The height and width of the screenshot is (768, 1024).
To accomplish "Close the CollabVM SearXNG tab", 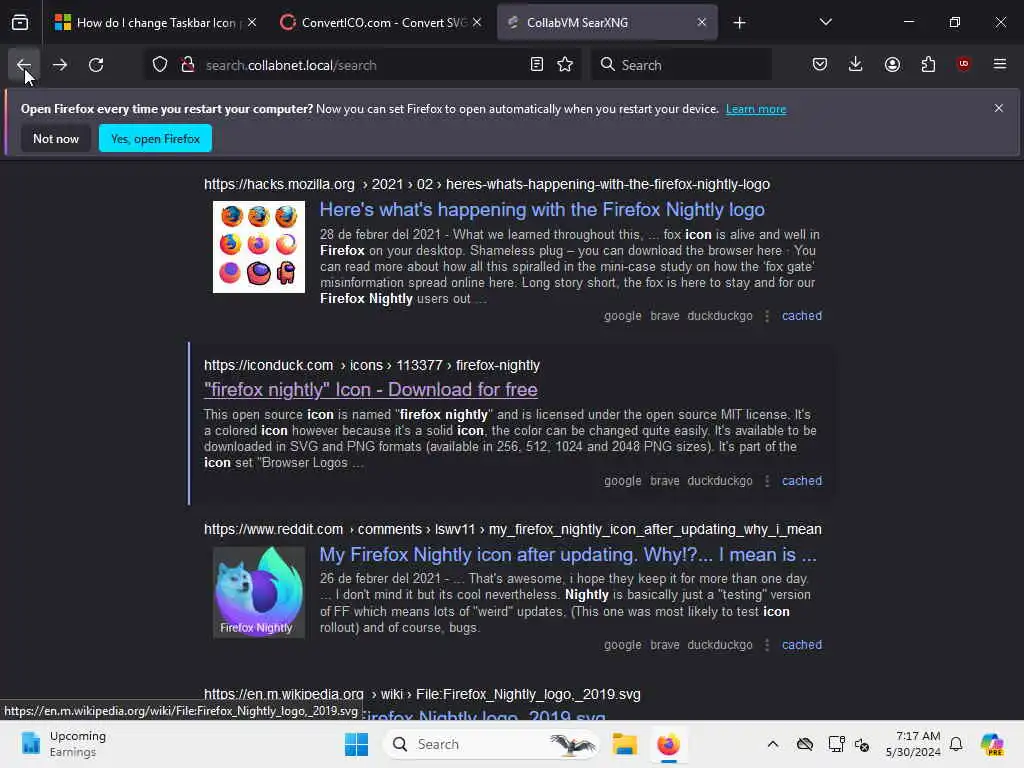I will tap(701, 23).
